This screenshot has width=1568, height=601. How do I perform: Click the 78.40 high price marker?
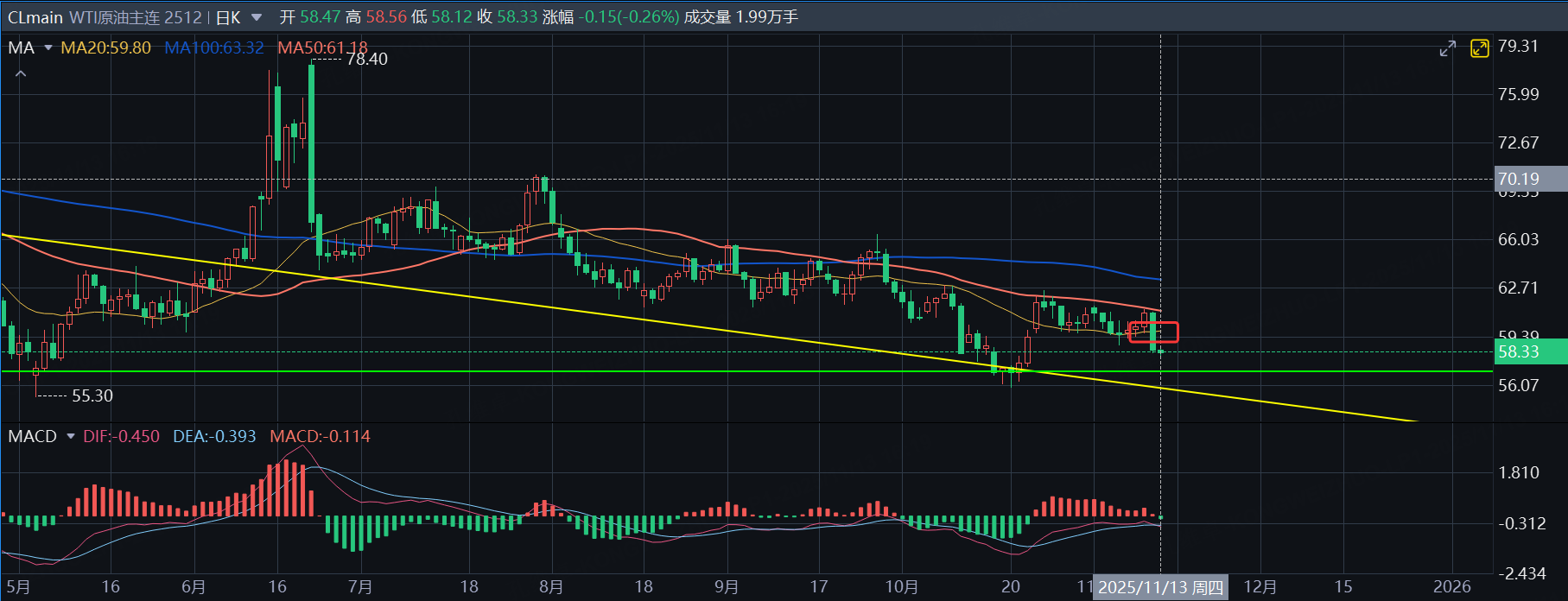pos(366,59)
